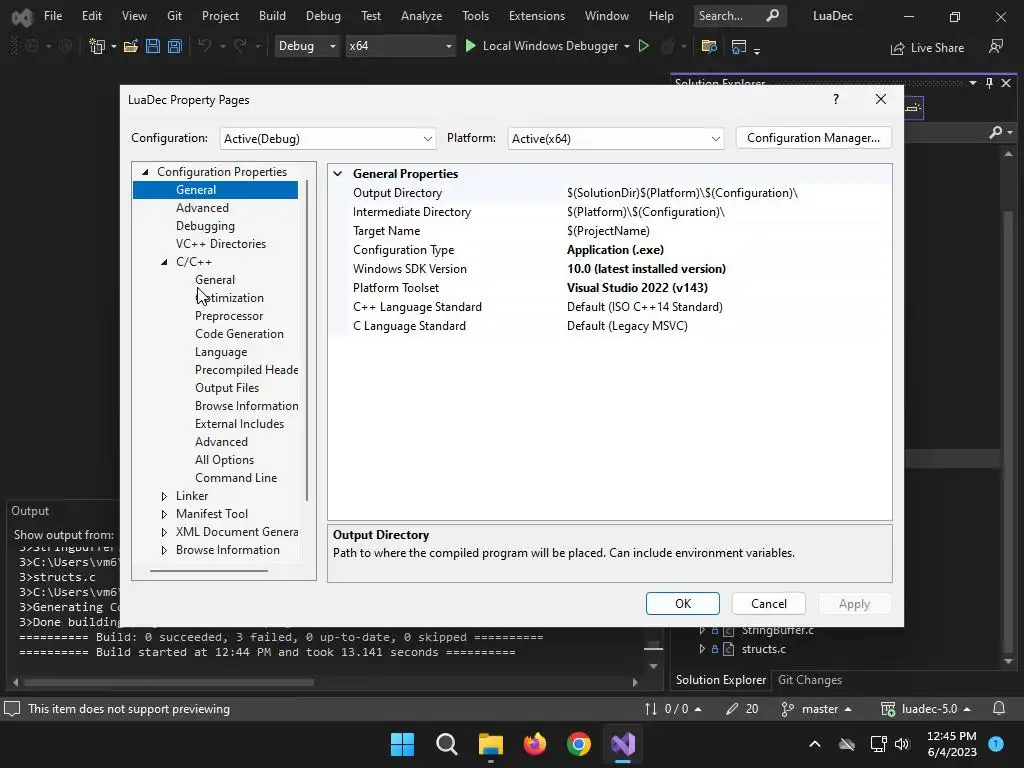
Task: Click the Visual Studio taskbar icon
Action: coord(623,744)
